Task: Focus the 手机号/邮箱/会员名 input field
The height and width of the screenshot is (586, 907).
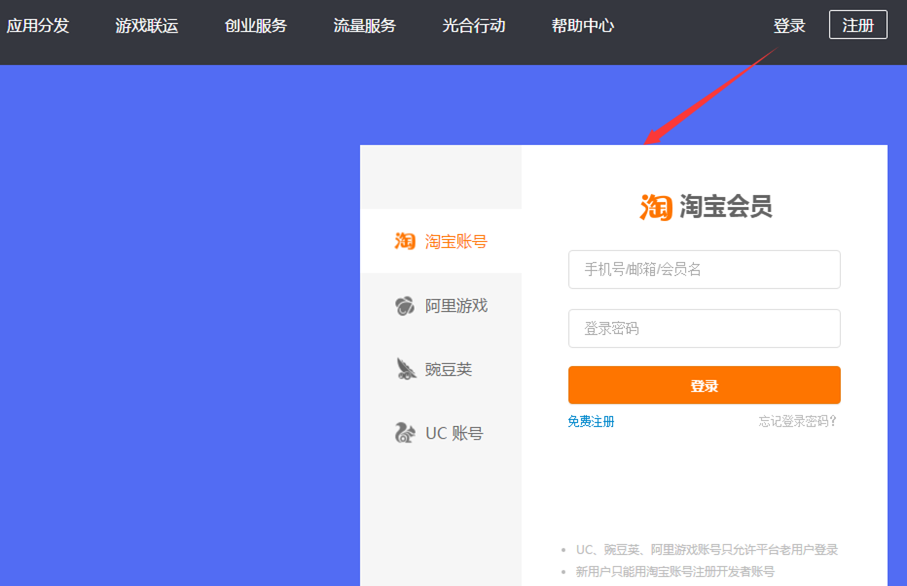Action: (704, 269)
